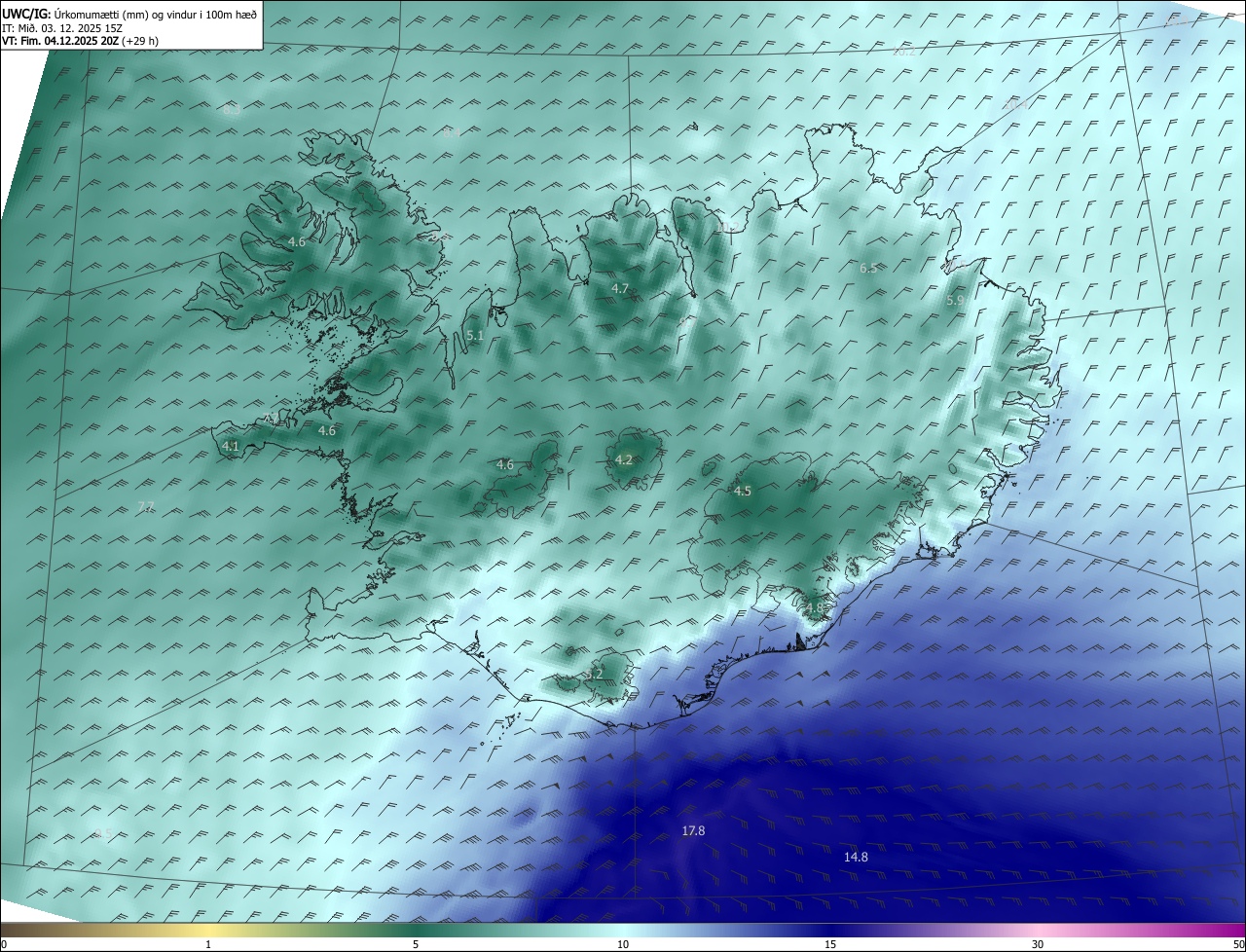The width and height of the screenshot is (1246, 952).
Task: Click the '0' label on color scale
Action: [4, 944]
